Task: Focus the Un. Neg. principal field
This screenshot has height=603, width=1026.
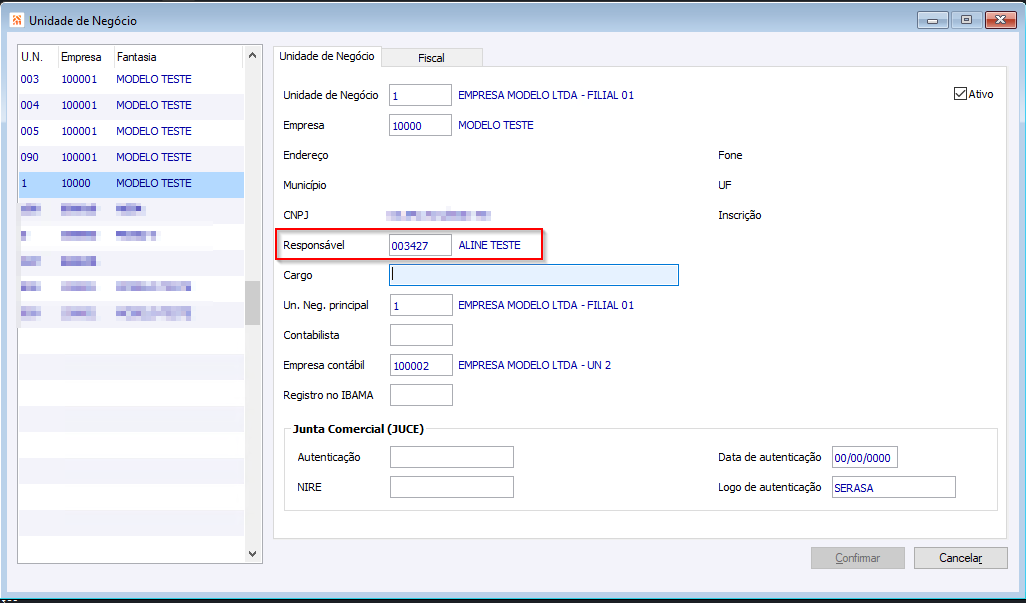Action: 421,305
